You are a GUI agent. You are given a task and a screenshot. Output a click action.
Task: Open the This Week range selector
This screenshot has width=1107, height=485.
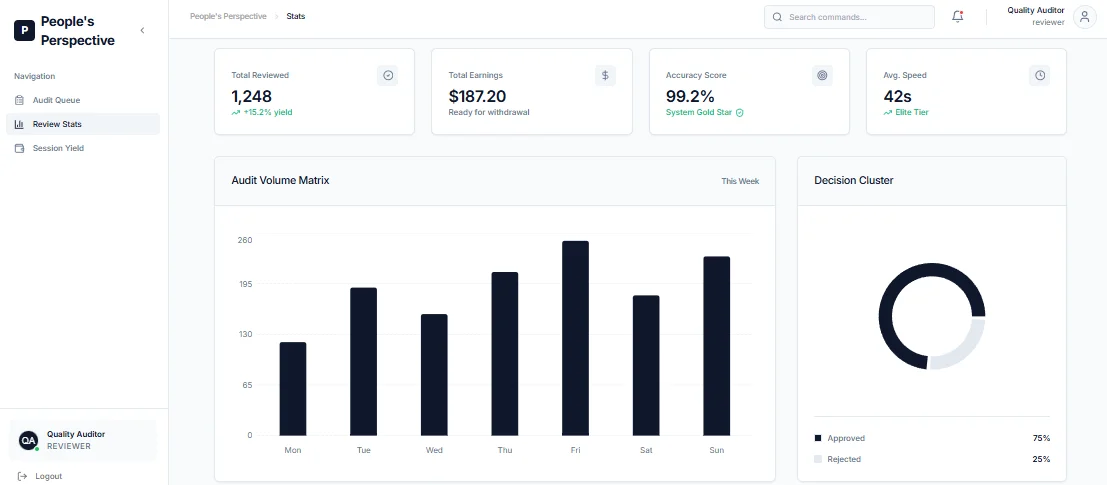pos(740,181)
